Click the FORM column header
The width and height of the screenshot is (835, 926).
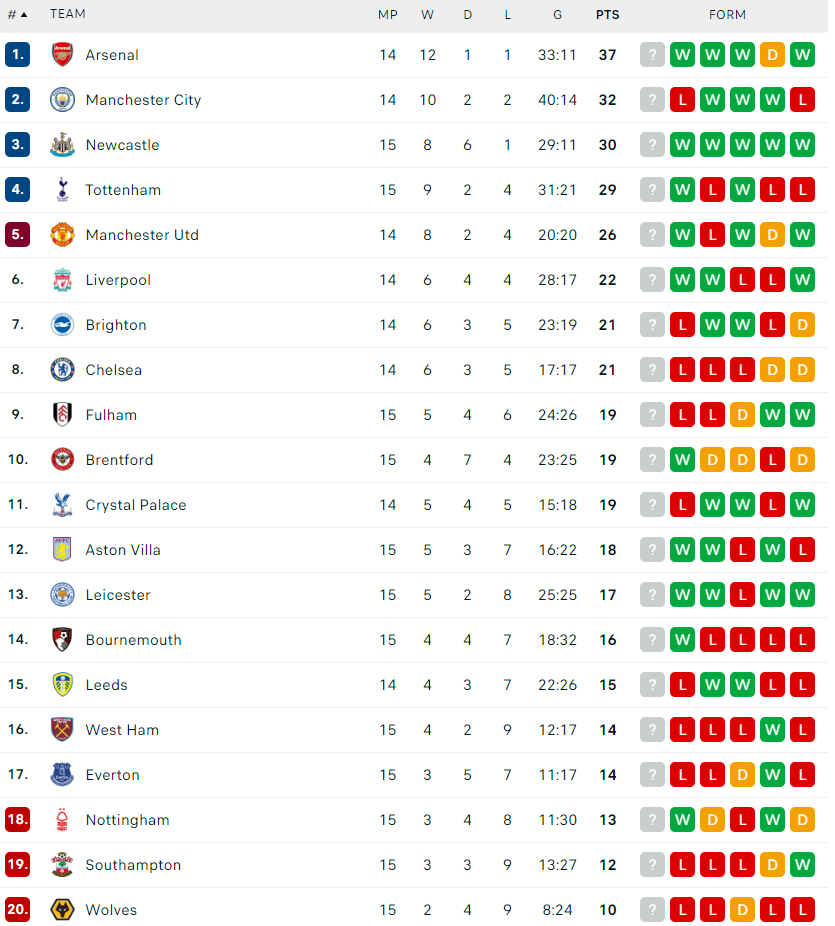click(x=728, y=15)
